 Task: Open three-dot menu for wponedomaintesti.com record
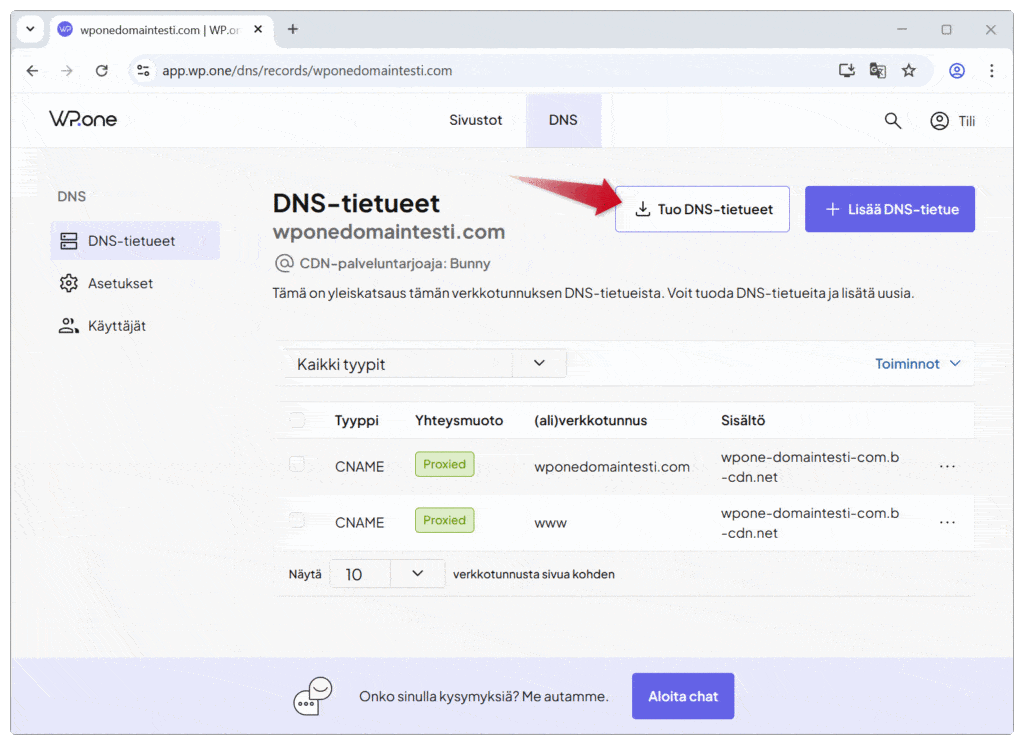tap(947, 466)
